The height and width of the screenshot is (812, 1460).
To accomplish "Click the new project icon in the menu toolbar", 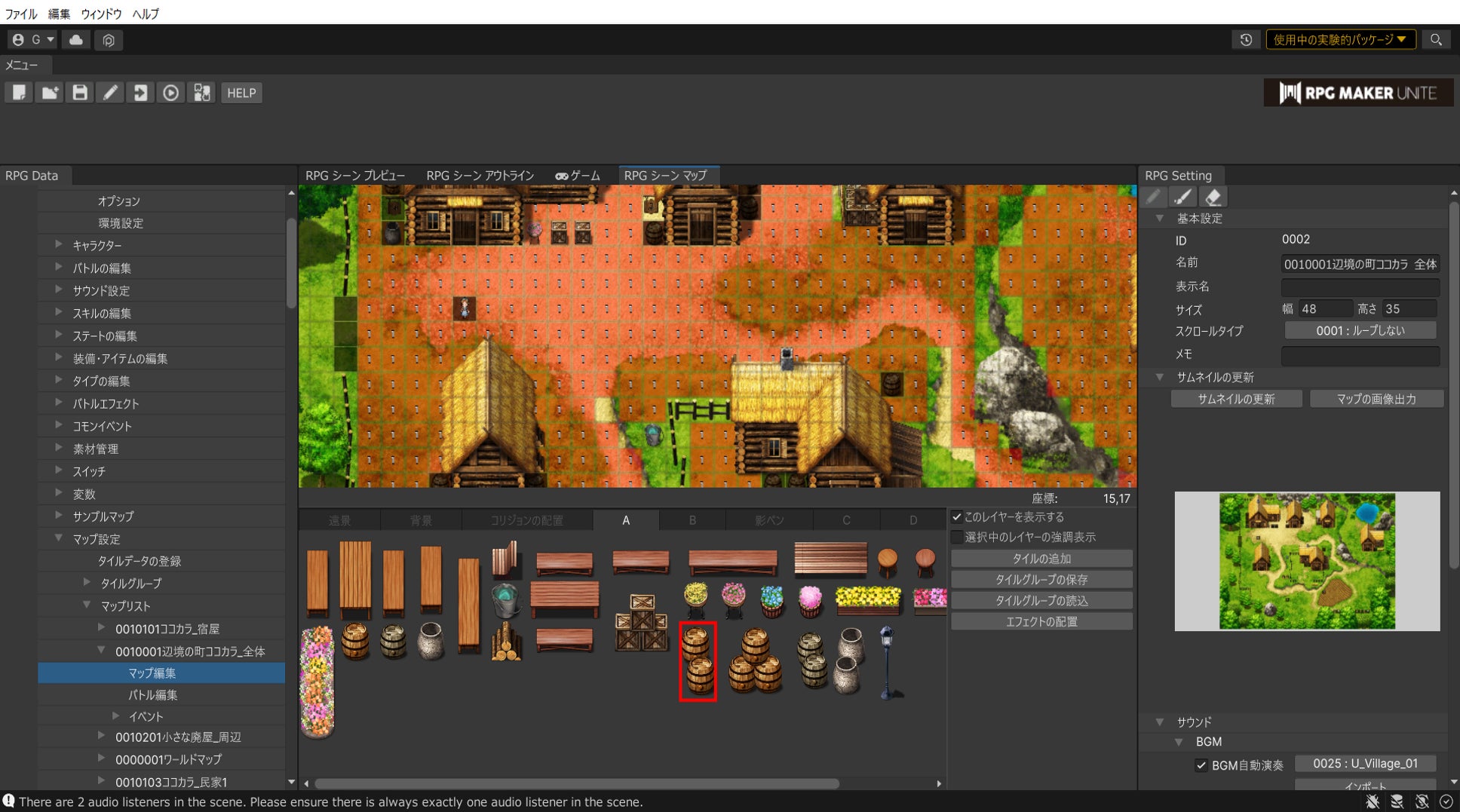I will [x=19, y=93].
